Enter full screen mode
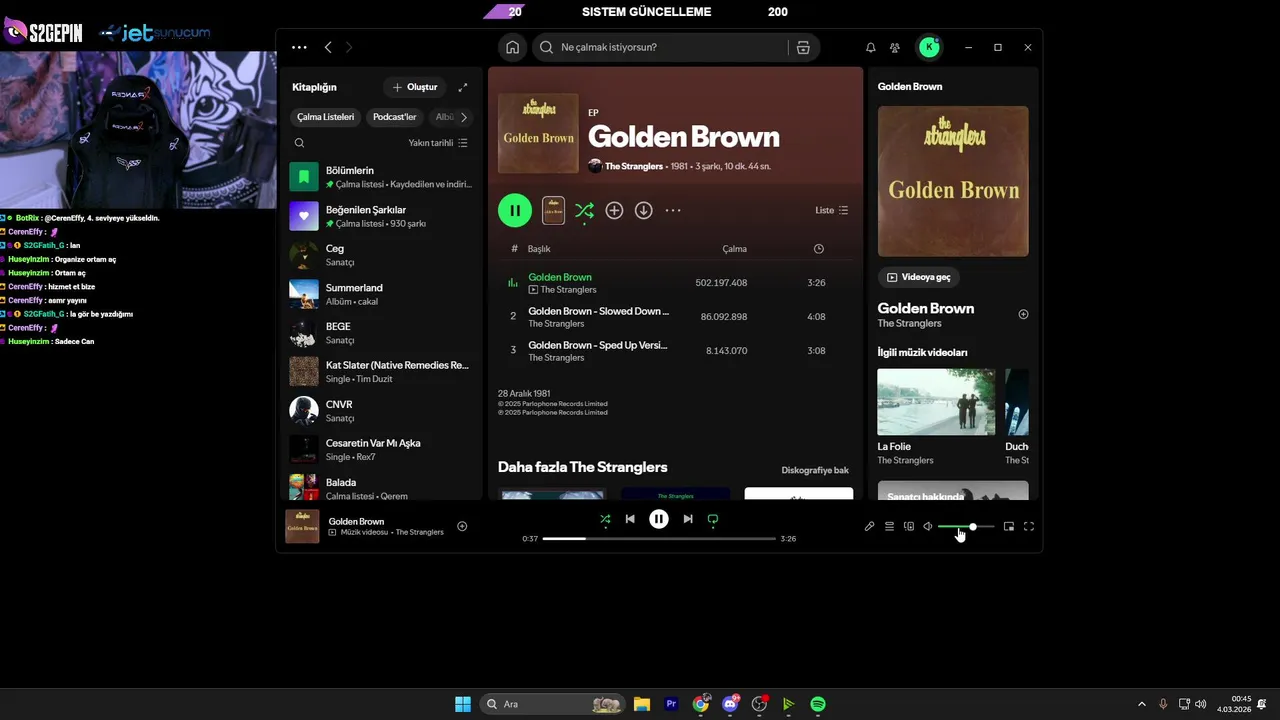The height and width of the screenshot is (720, 1280). (1029, 526)
